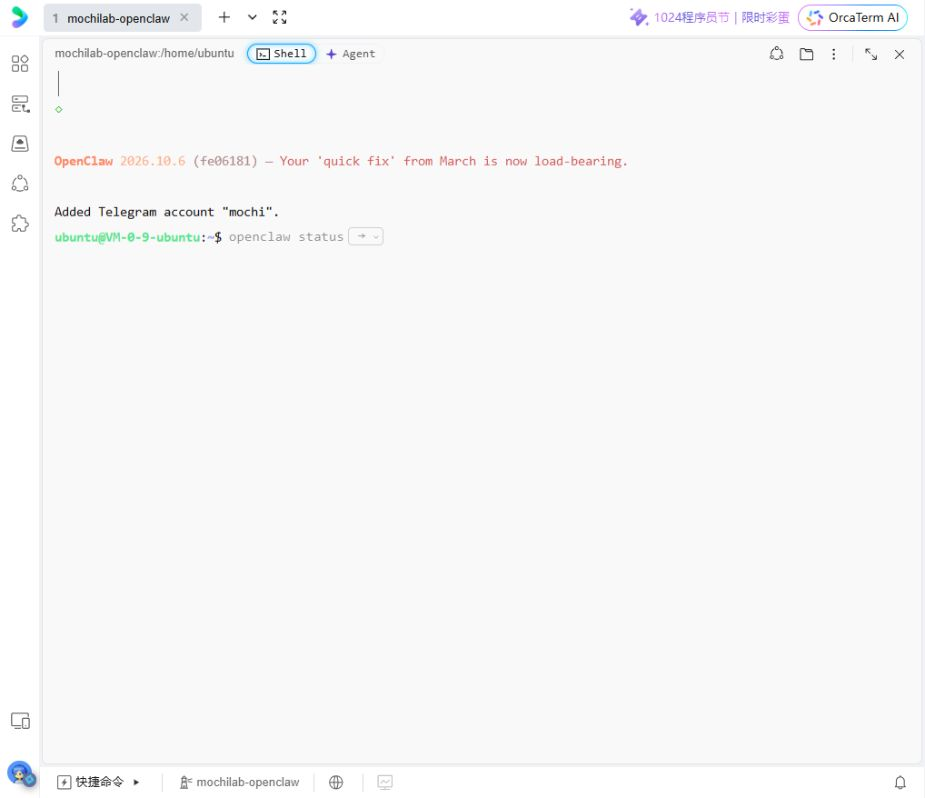Open the plugins puzzle icon in sidebar
This screenshot has height=798, width=925.
20,224
